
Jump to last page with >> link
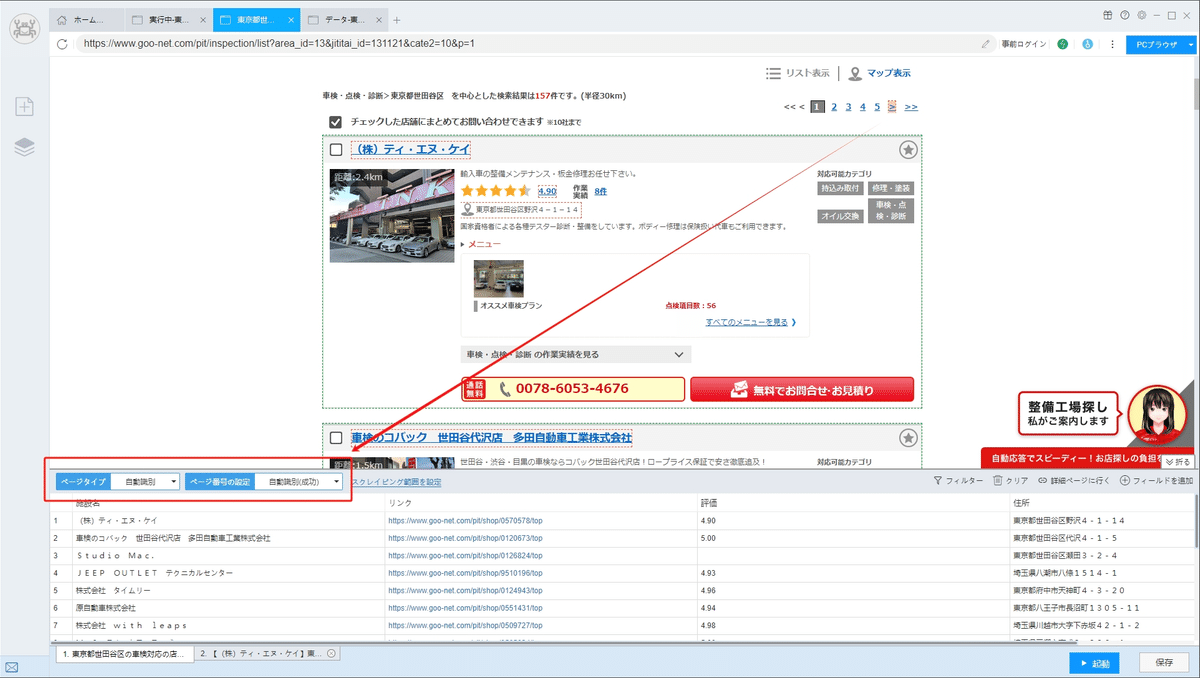pos(911,106)
